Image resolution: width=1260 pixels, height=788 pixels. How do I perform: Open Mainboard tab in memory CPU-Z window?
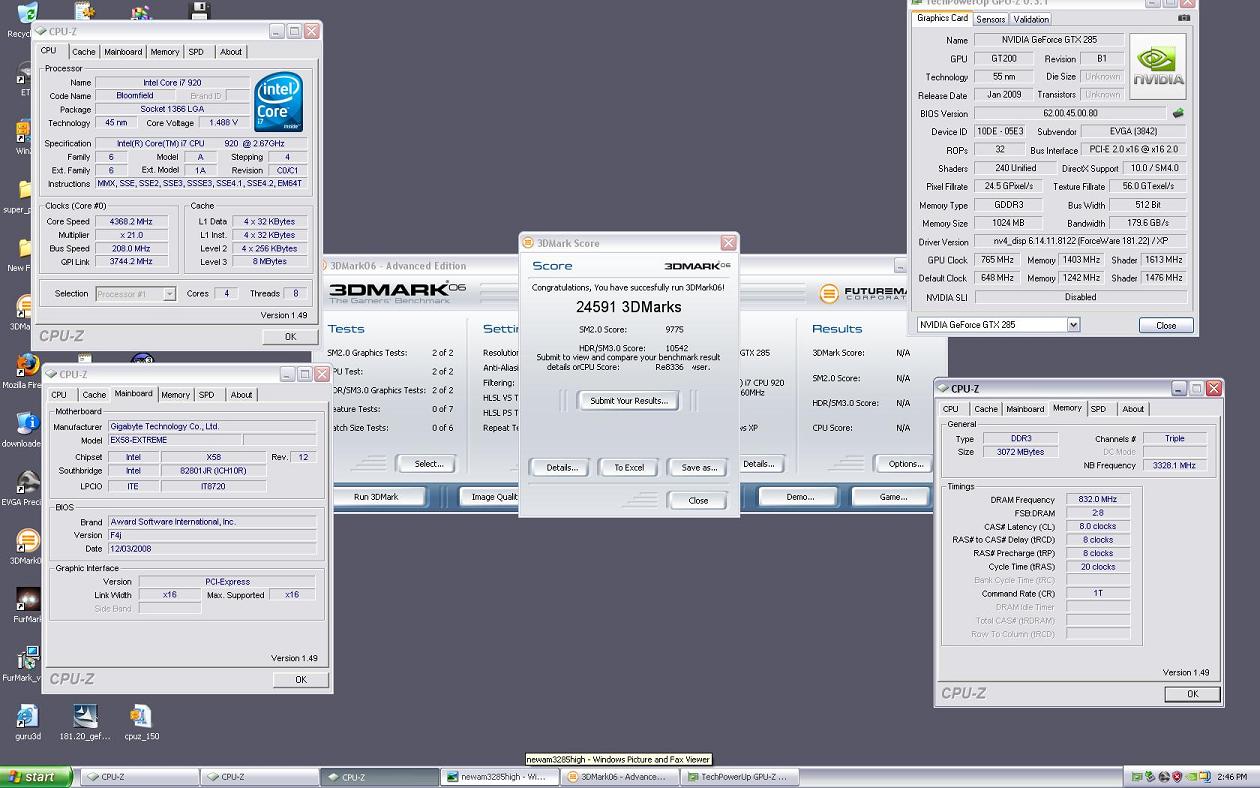[1025, 409]
